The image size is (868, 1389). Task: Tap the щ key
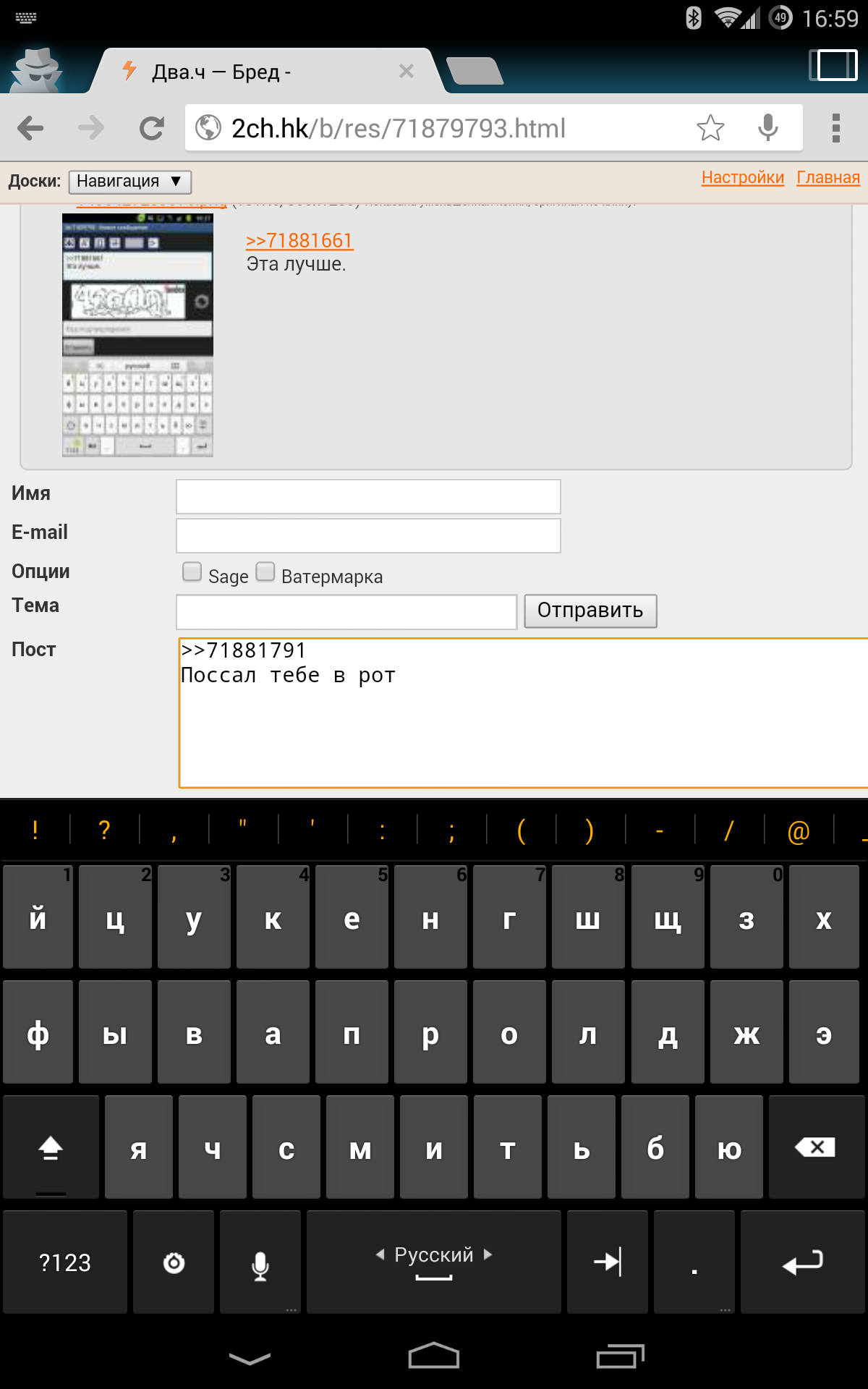(x=668, y=917)
